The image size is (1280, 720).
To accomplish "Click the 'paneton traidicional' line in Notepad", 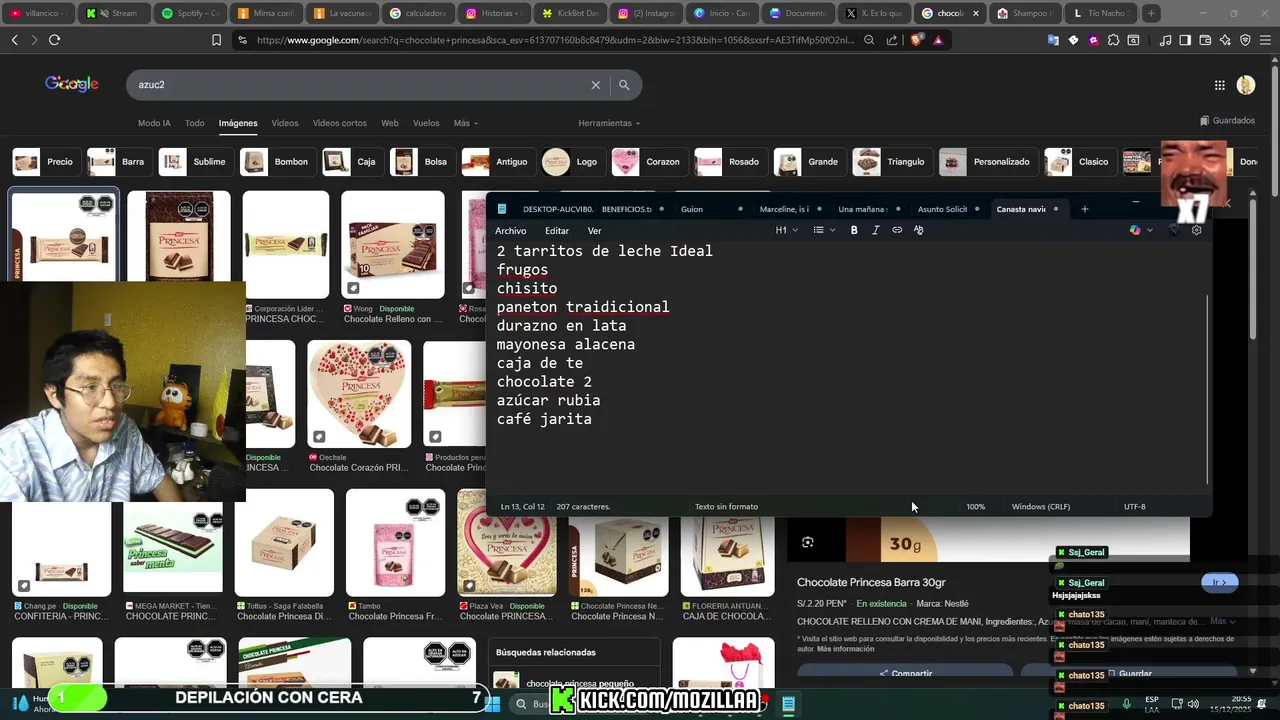I will click(583, 307).
